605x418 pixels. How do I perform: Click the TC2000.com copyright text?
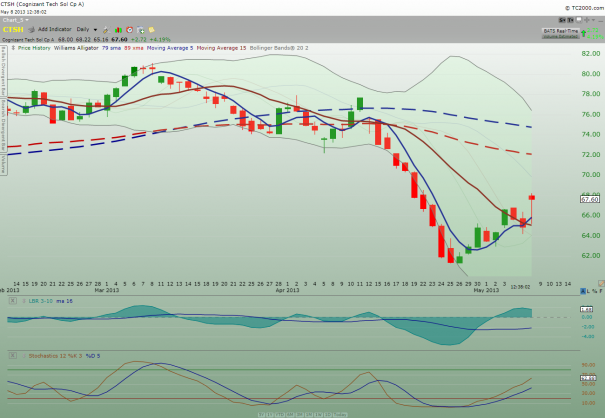tap(585, 8)
